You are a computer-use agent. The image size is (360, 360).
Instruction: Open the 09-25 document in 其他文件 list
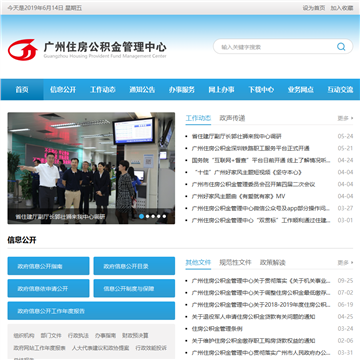tap(261, 281)
